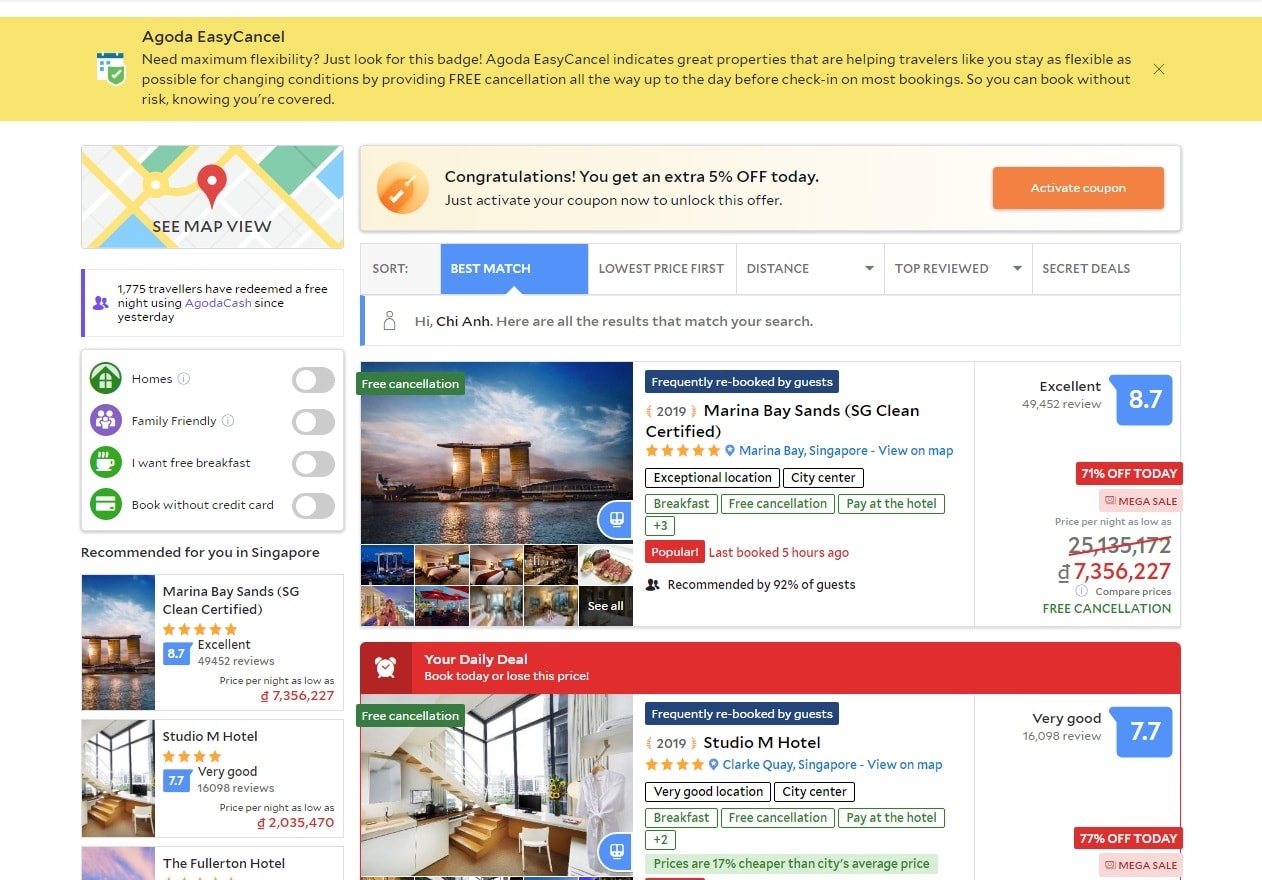Toggle the Homes filter switch

pyautogui.click(x=313, y=379)
